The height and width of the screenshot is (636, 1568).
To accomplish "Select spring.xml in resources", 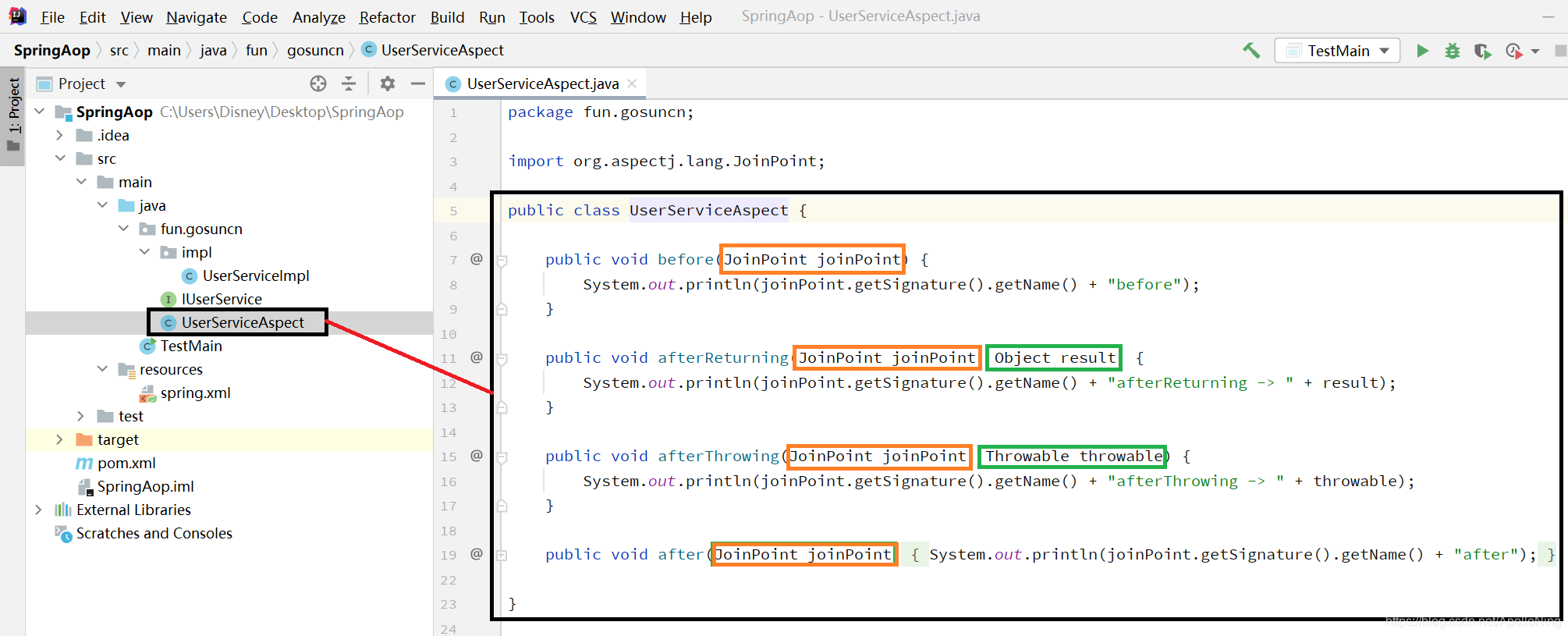I will (x=185, y=393).
